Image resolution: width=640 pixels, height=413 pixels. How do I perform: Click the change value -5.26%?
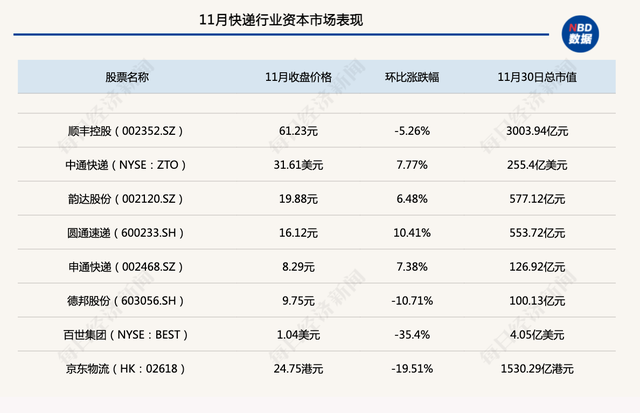click(x=412, y=131)
